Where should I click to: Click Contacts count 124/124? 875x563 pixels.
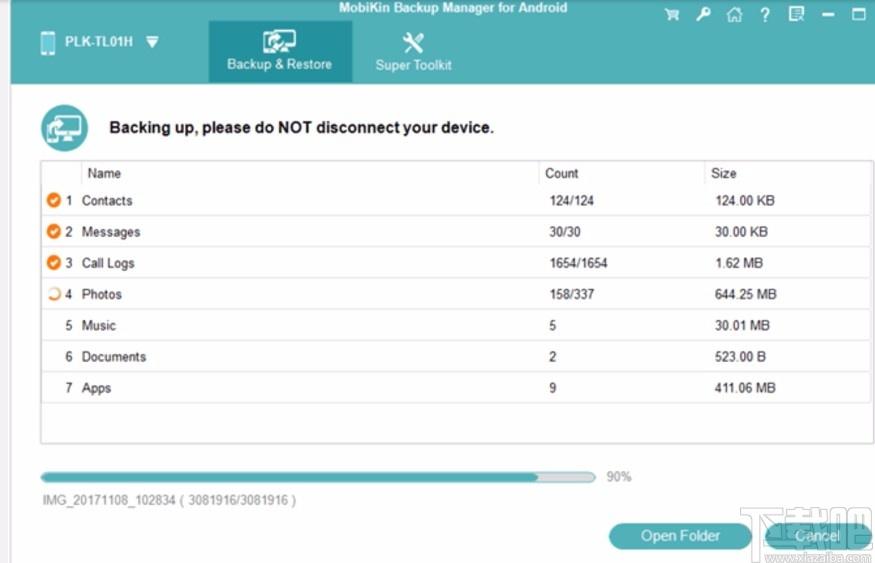pos(571,200)
